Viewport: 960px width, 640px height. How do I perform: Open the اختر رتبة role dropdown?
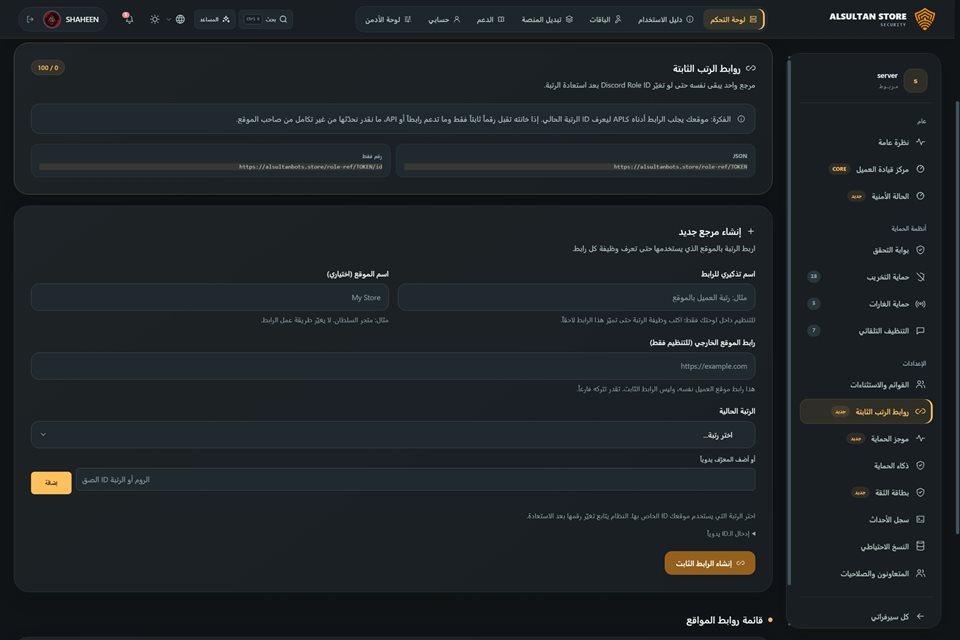[x=393, y=435]
